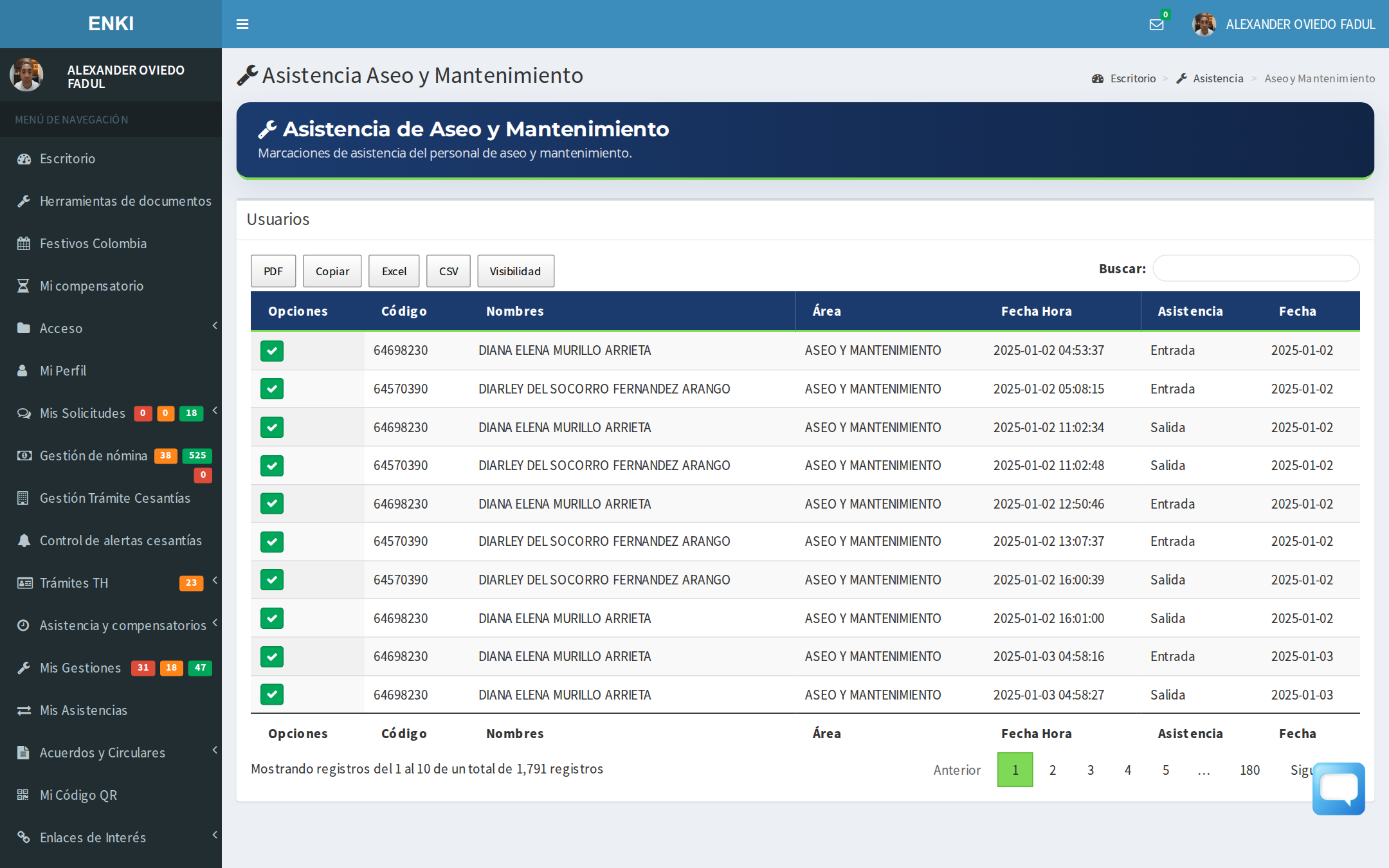The width and height of the screenshot is (1389, 868).
Task: Click the bell icon beside Control de alertas cesantías
Action: (24, 541)
